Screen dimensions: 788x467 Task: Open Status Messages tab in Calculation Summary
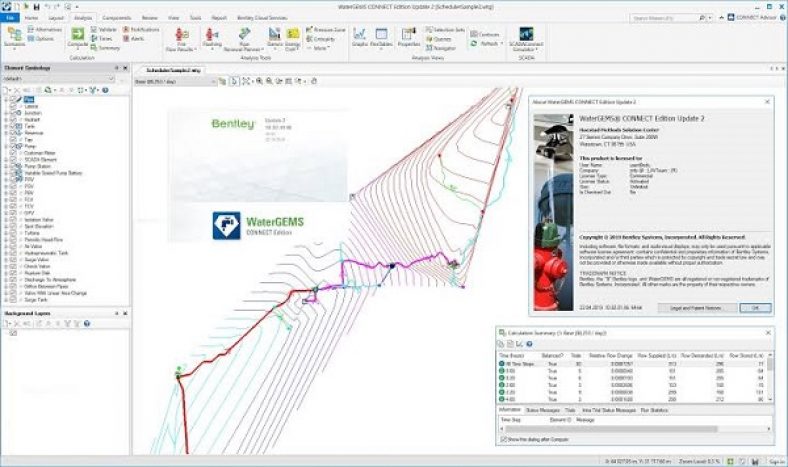coord(543,410)
